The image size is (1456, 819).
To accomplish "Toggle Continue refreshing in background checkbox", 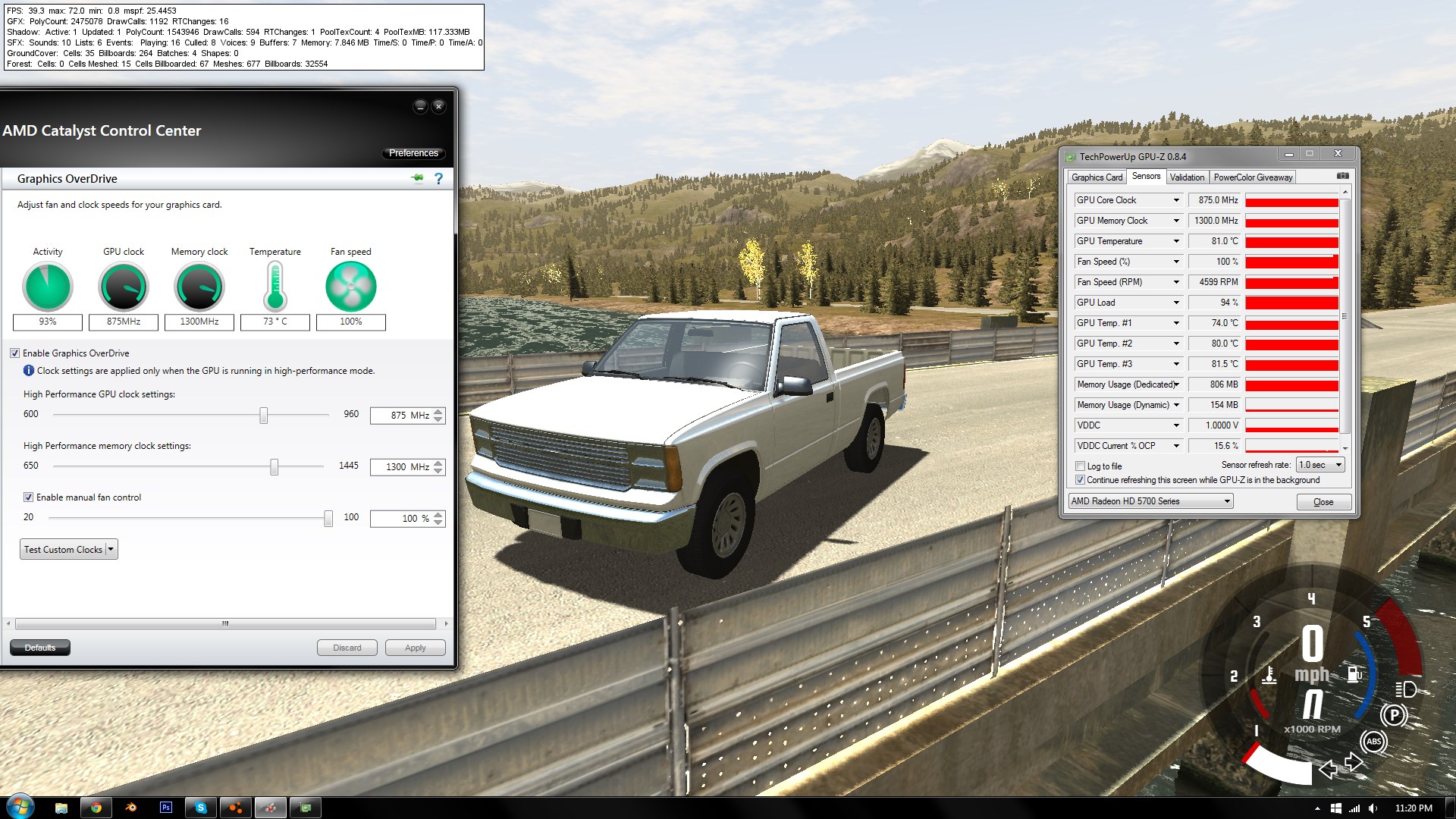I will pyautogui.click(x=1081, y=480).
